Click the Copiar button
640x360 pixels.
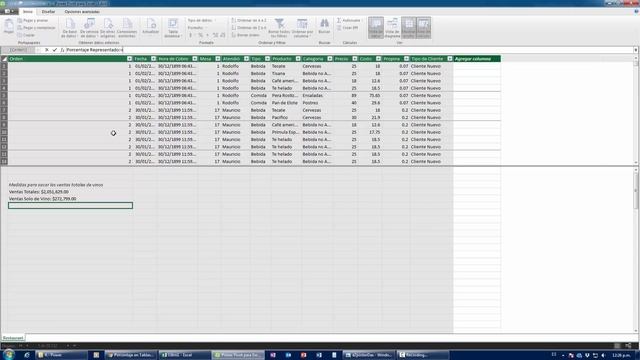(x=26, y=35)
